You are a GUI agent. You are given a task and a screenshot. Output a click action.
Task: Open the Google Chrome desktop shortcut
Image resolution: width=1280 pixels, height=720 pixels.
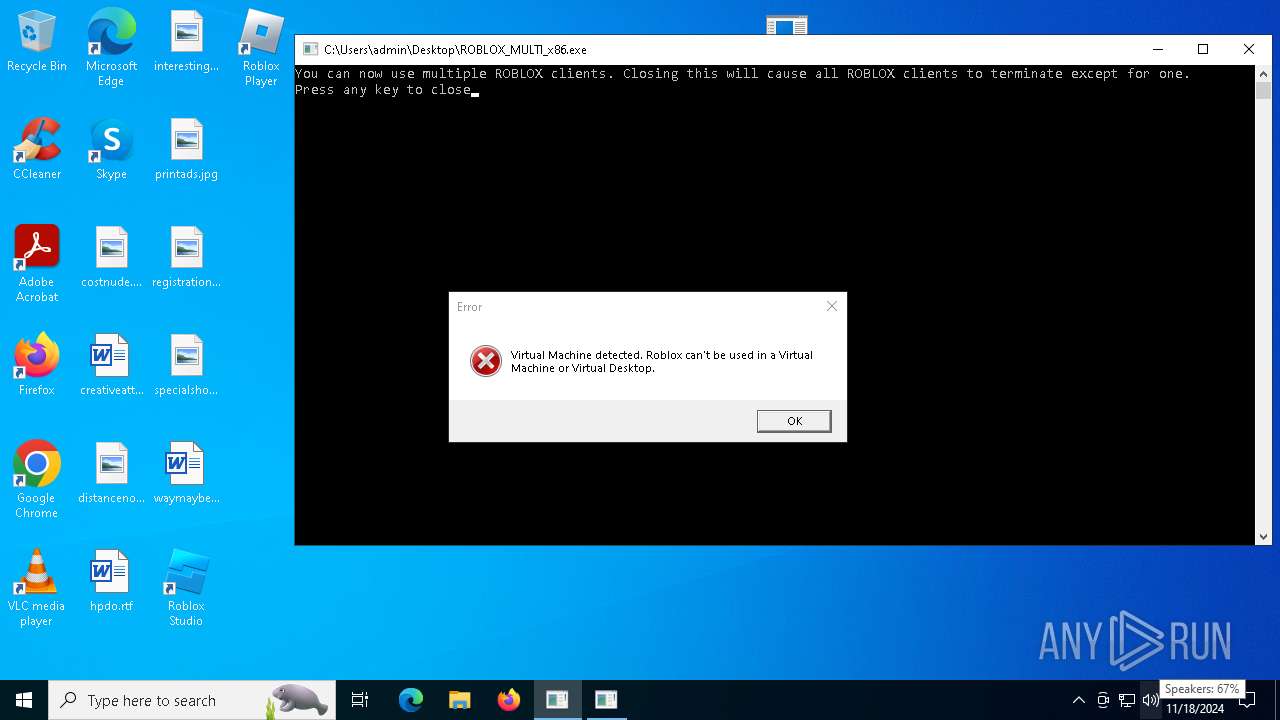click(37, 480)
